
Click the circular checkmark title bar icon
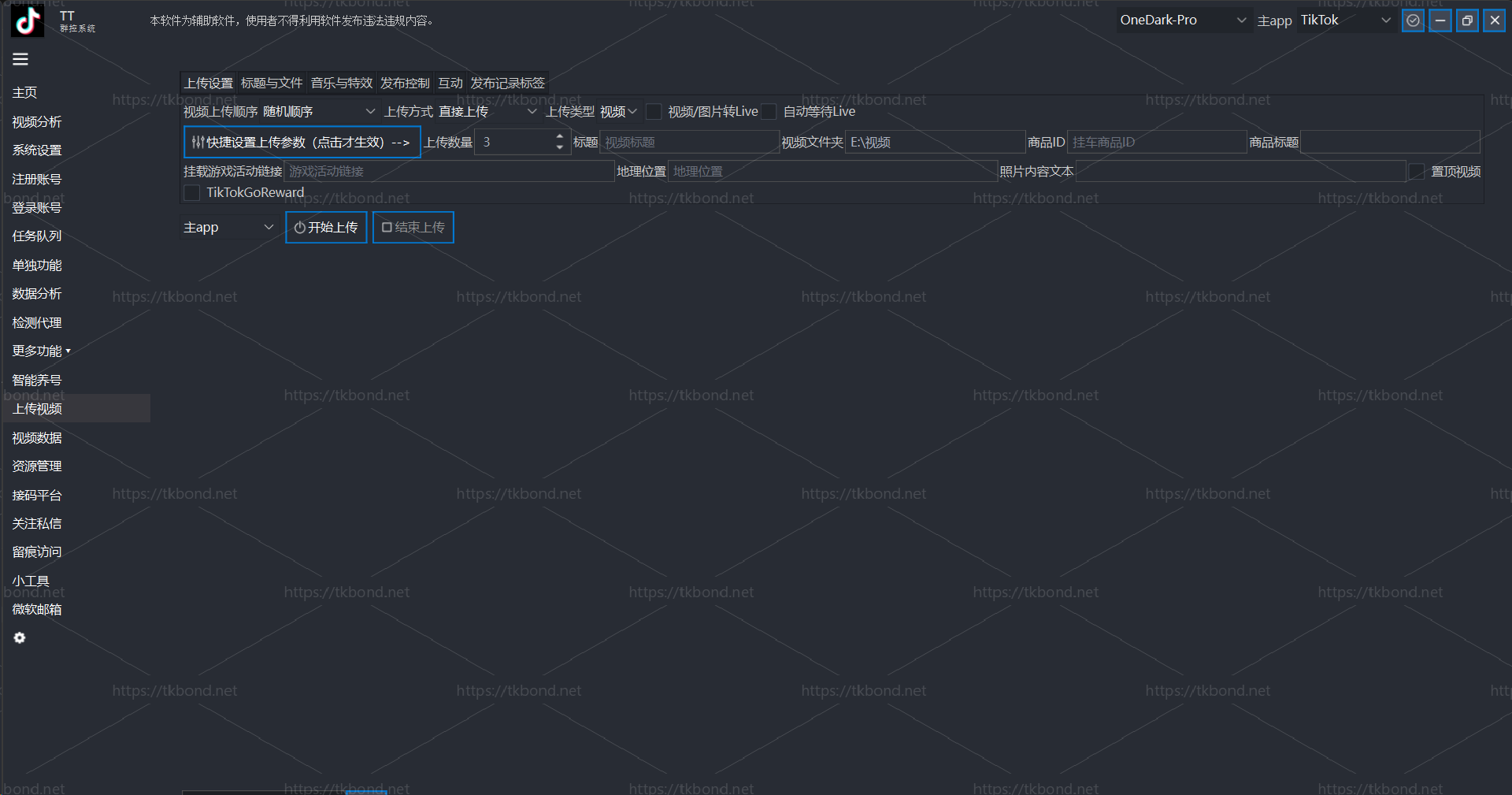(x=1414, y=20)
